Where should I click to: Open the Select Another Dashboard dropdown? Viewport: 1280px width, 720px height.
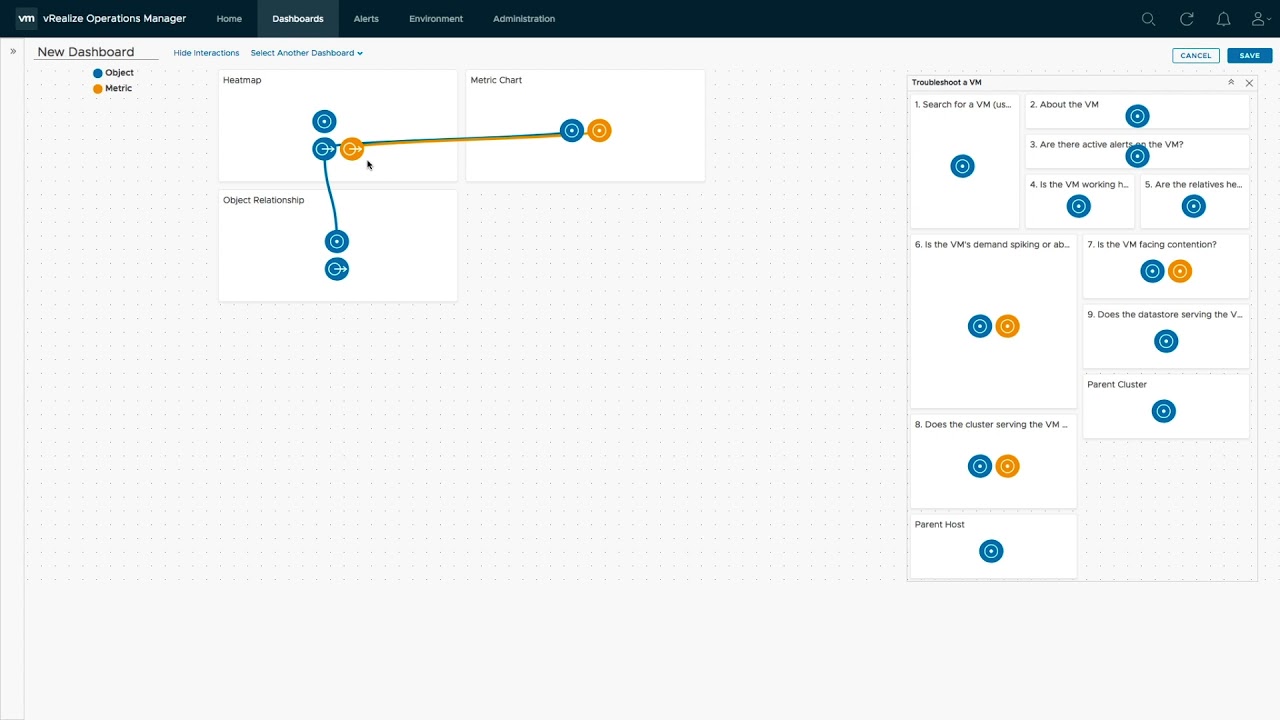[306, 53]
